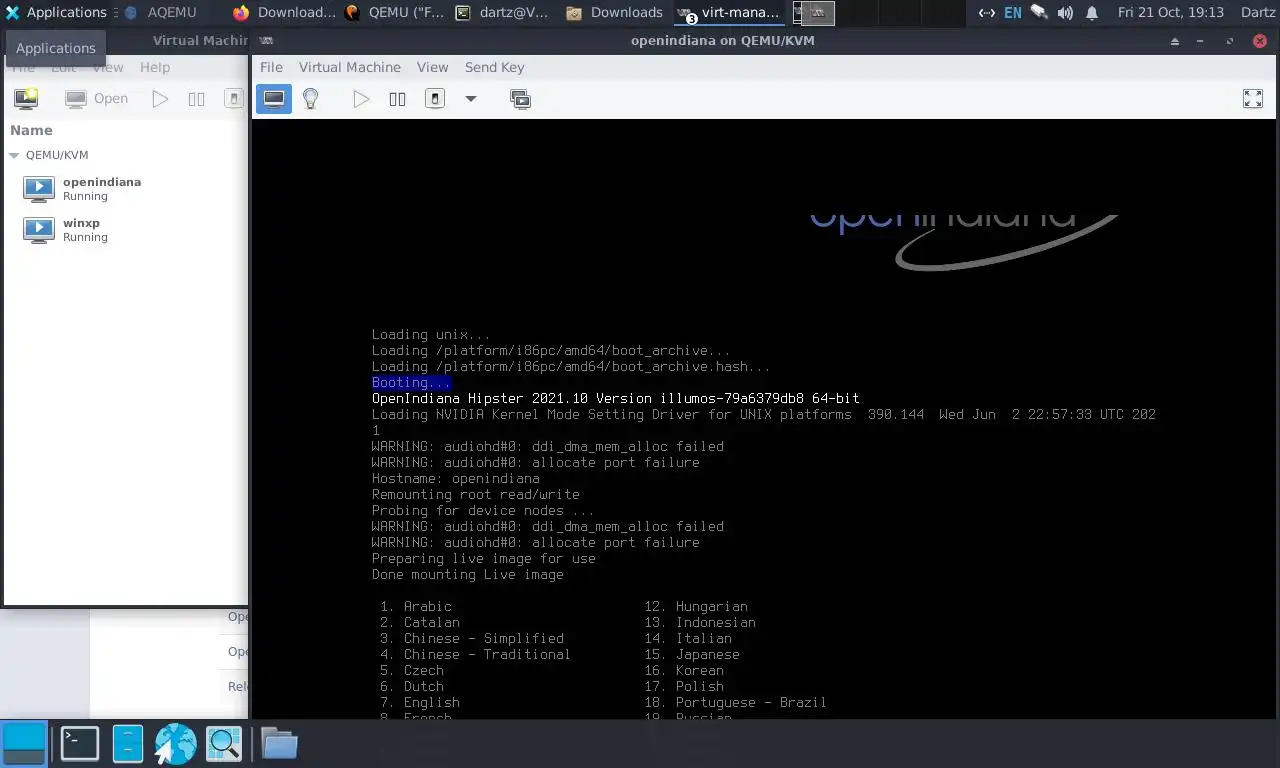Viewport: 1280px width, 768px height.
Task: Click the 'Loading unix...' console line
Action: click(x=431, y=334)
